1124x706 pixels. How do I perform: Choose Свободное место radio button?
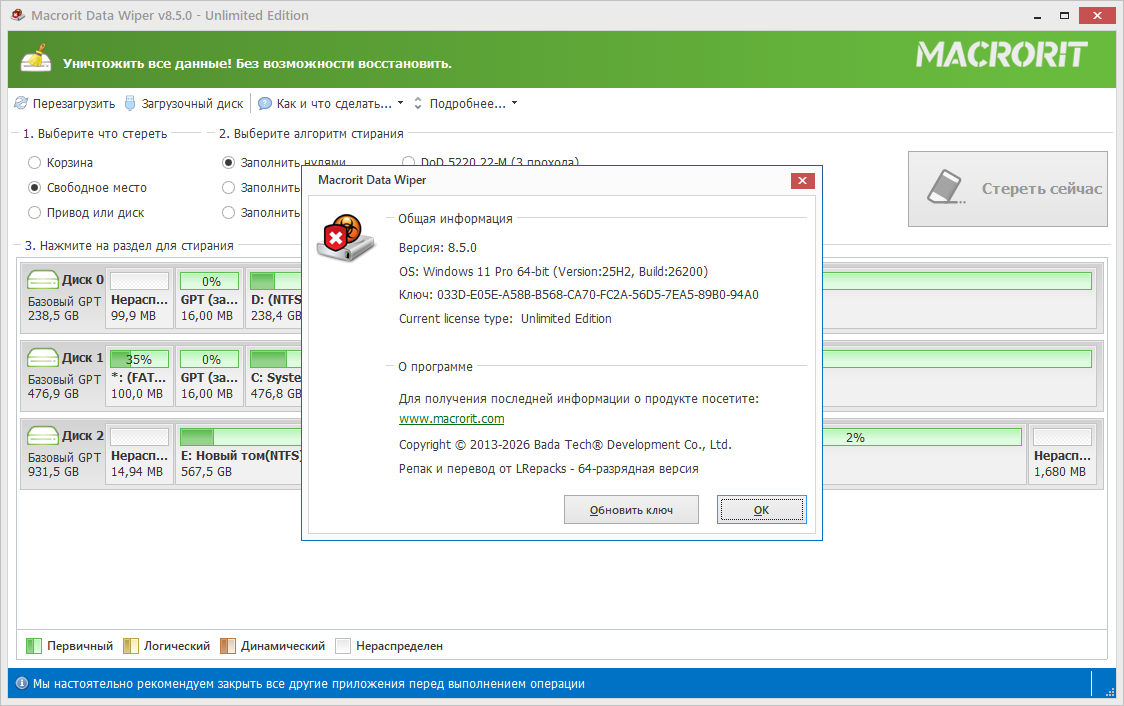(35, 188)
